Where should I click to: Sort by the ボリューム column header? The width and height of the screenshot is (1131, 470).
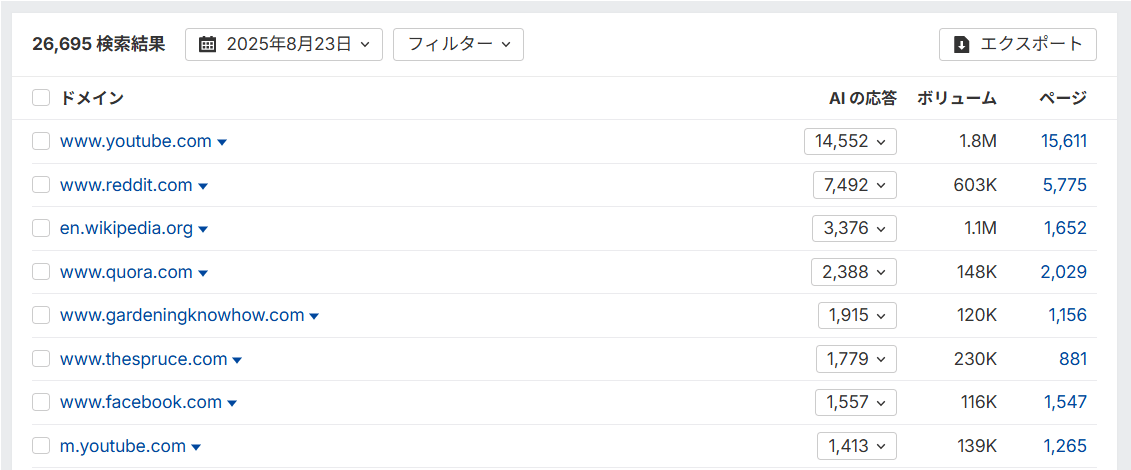(x=956, y=98)
